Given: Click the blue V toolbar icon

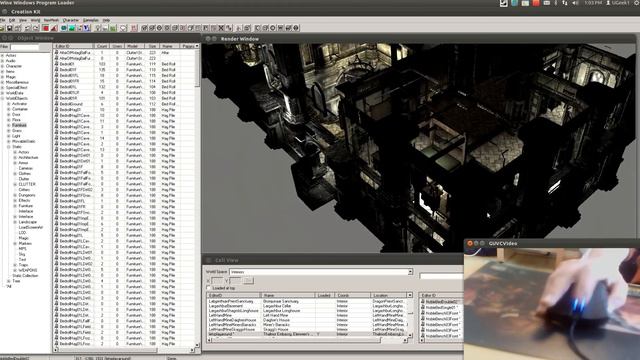Looking at the screenshot, I should [x=87, y=28].
